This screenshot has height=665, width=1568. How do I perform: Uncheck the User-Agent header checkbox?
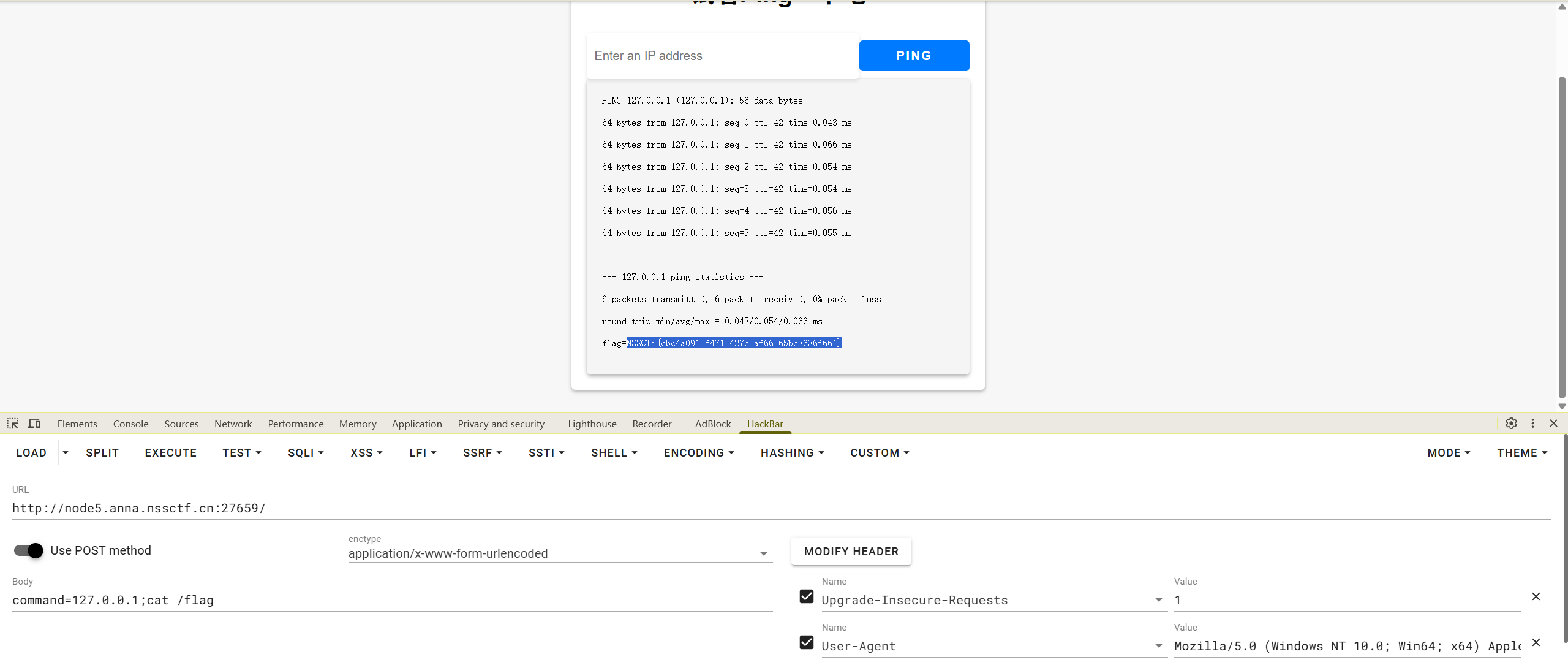(x=807, y=642)
